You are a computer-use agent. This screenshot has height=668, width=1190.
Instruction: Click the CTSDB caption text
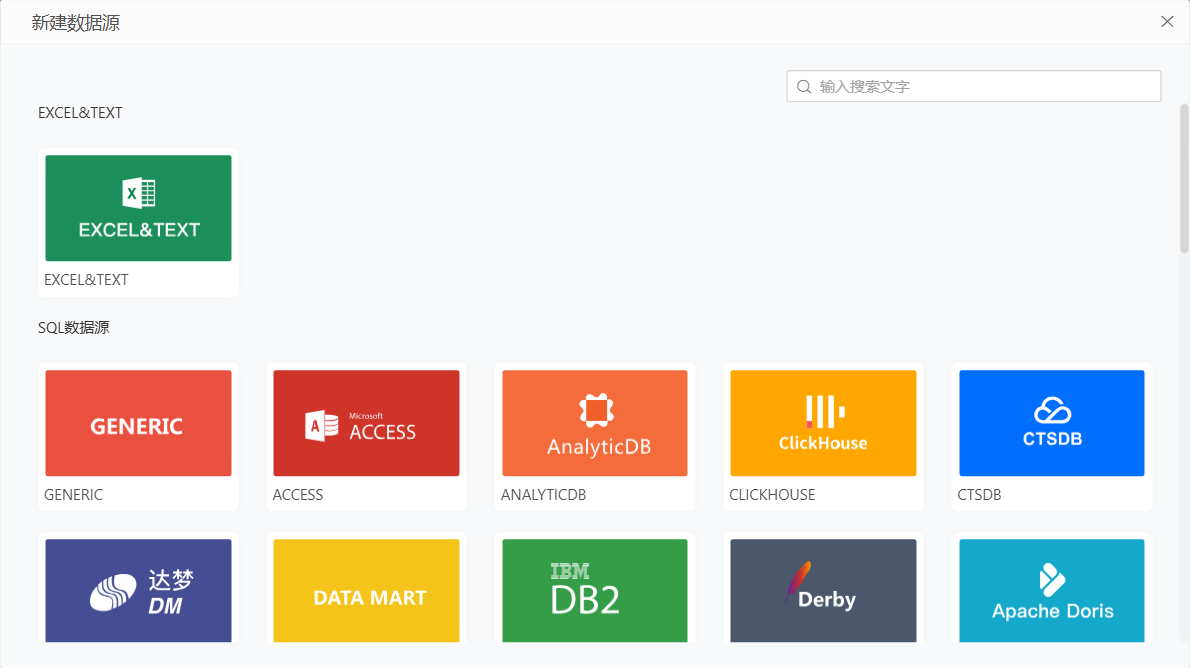tap(979, 495)
